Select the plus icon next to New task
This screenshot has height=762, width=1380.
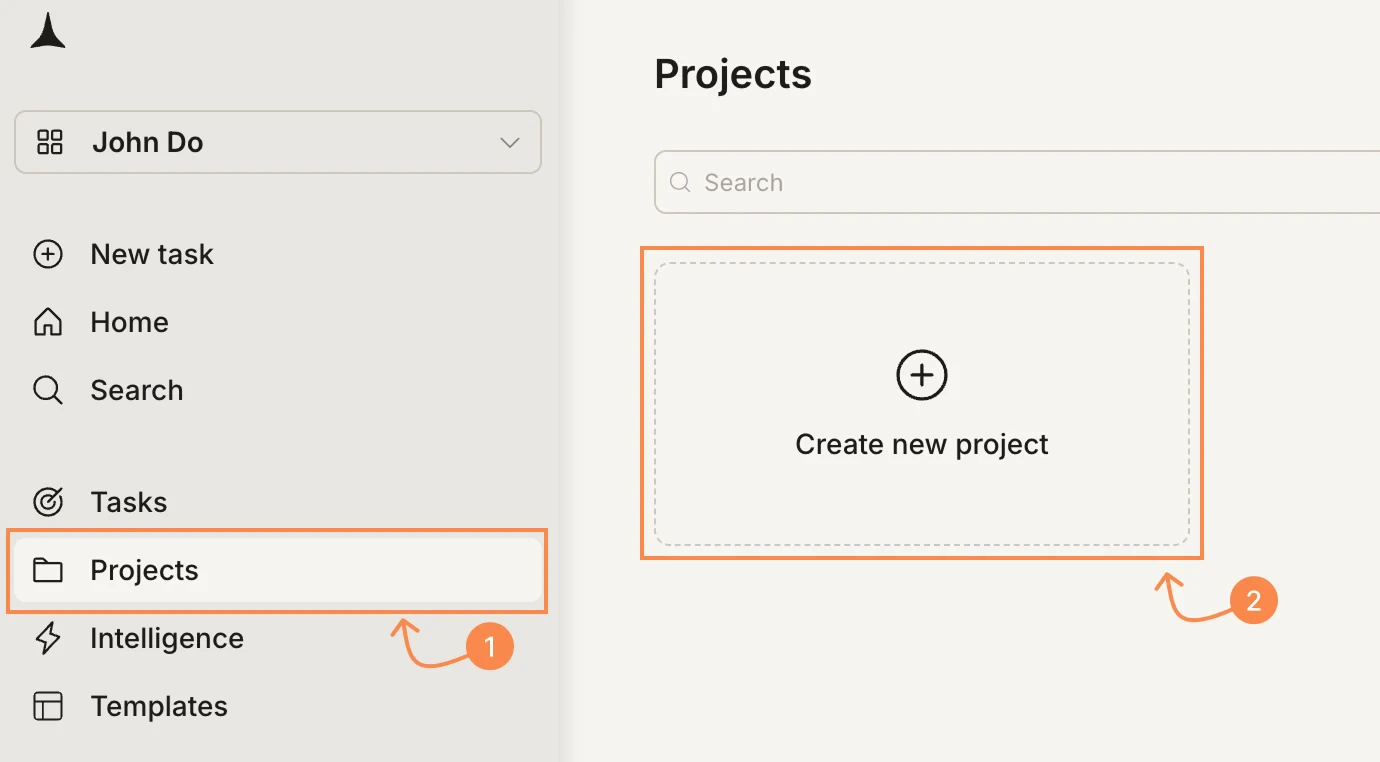click(48, 254)
